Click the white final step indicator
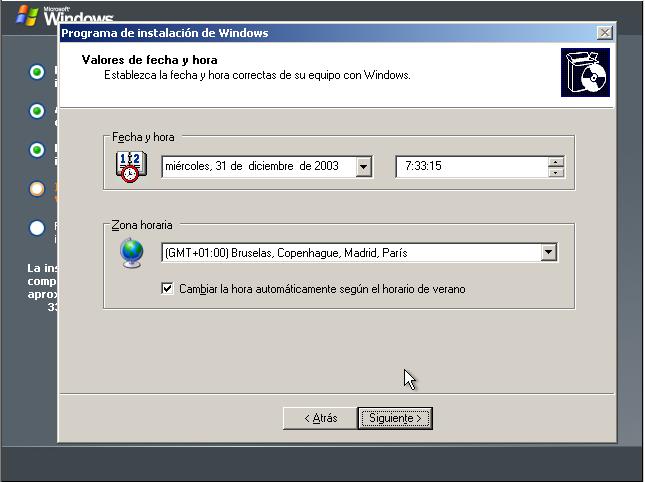The image size is (645, 482). tap(37, 228)
